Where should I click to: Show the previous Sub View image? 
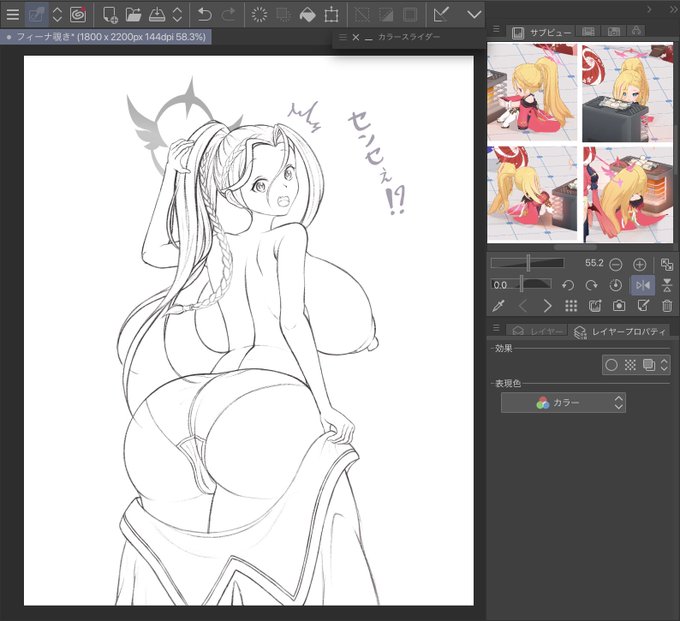(523, 306)
